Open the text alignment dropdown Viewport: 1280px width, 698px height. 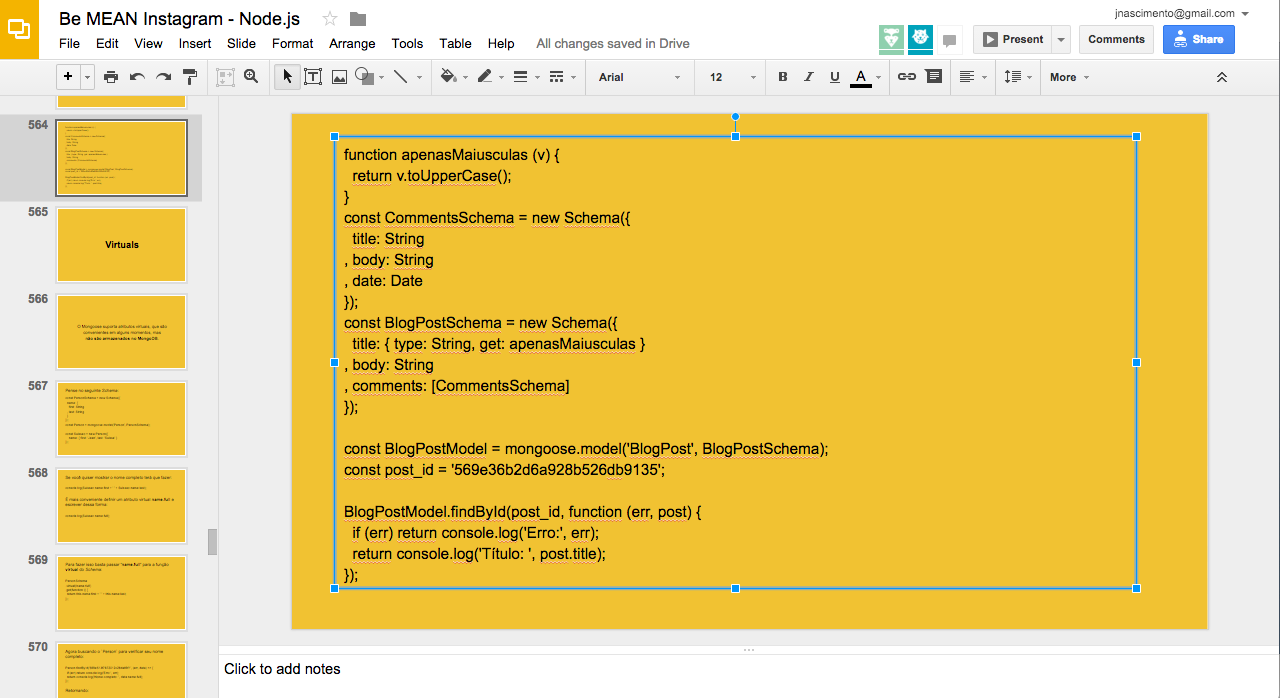971,77
